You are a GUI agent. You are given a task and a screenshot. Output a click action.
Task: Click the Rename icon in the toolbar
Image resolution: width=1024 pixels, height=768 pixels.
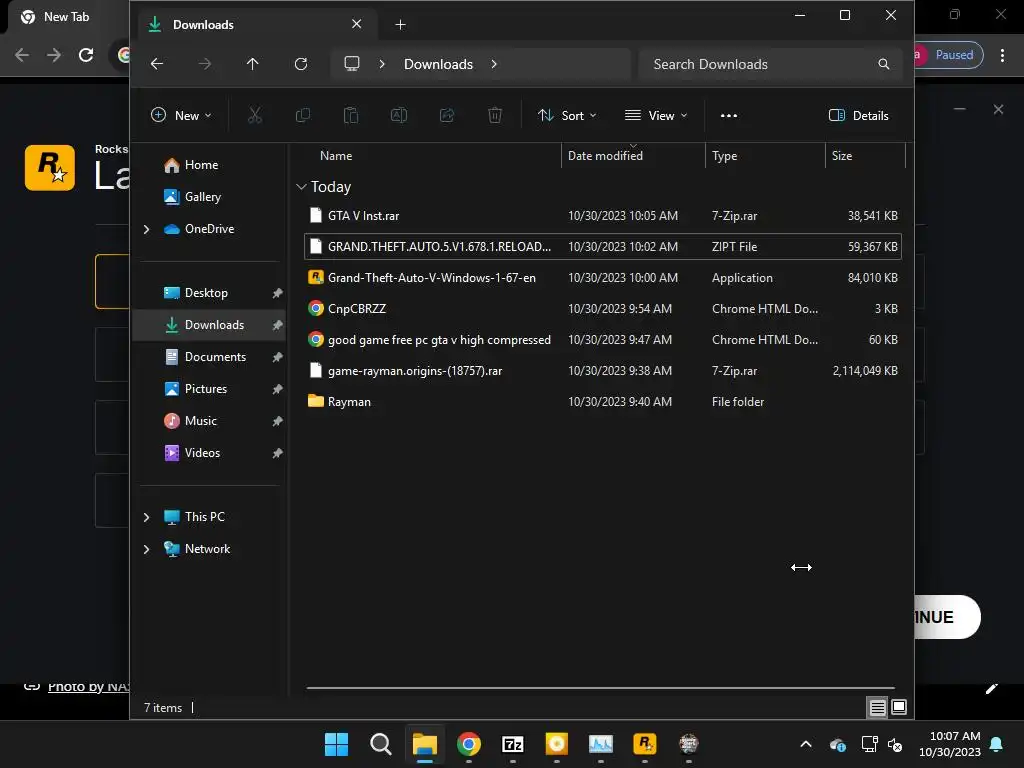click(x=399, y=116)
